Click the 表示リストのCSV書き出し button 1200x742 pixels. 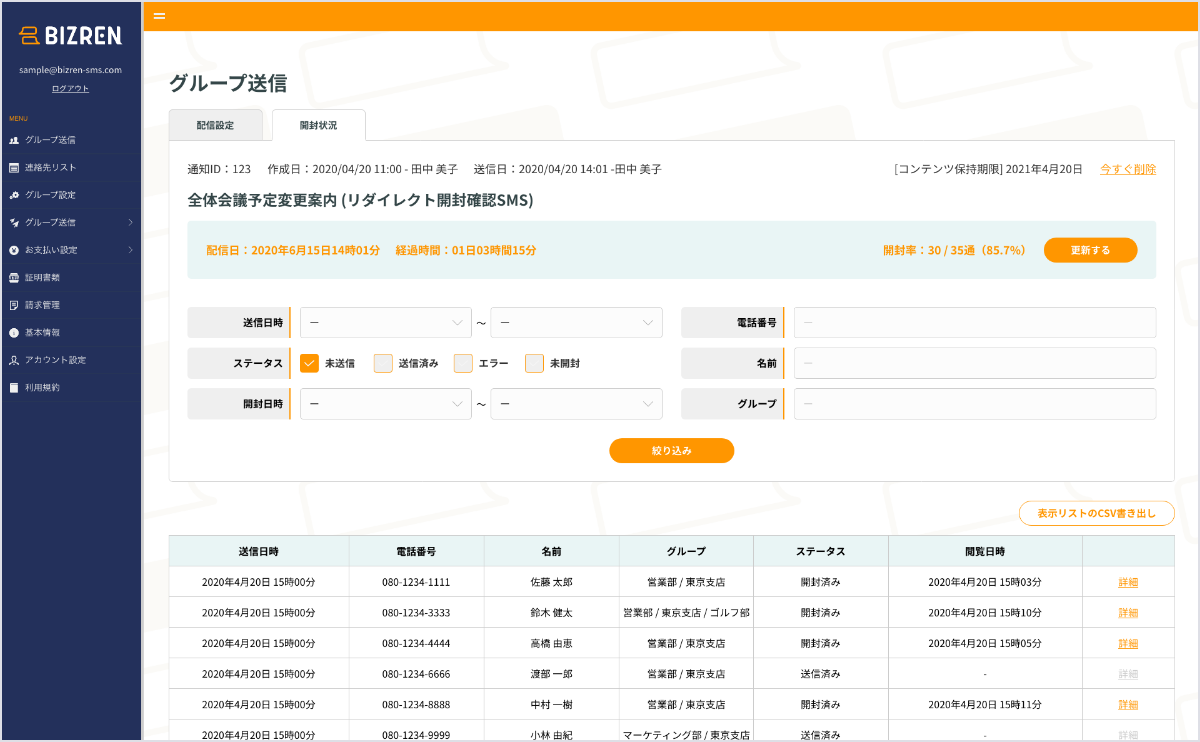[1096, 513]
